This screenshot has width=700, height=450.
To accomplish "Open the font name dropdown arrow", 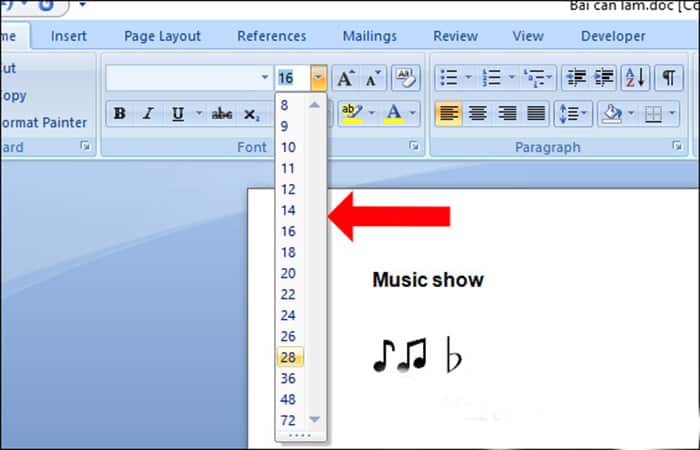I will tap(265, 78).
